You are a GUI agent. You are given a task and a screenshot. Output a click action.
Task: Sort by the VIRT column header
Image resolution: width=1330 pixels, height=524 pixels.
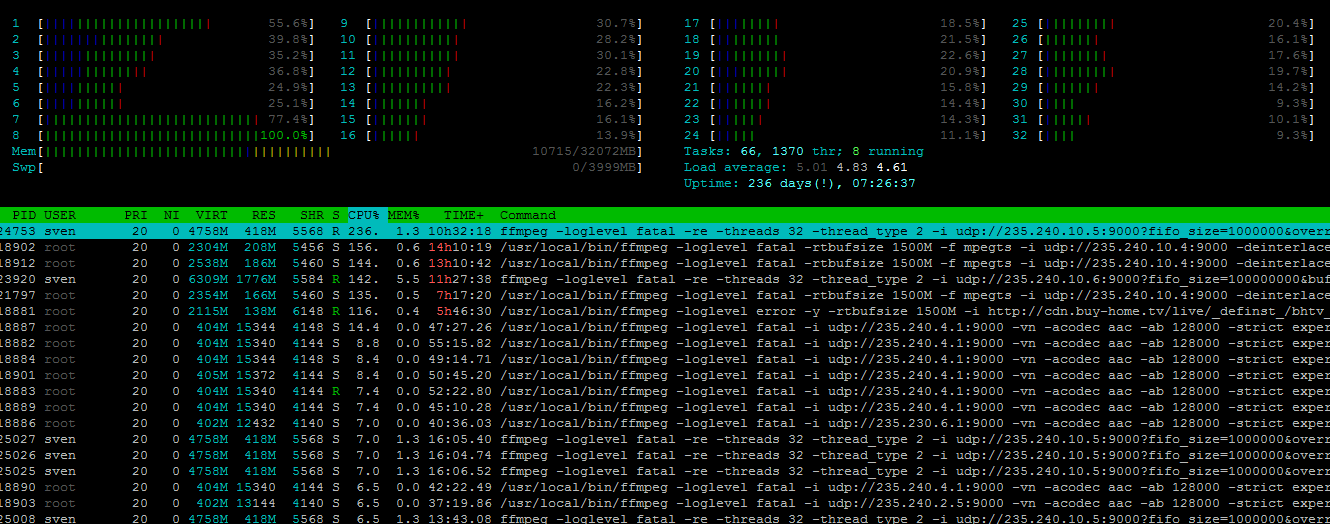[212, 215]
